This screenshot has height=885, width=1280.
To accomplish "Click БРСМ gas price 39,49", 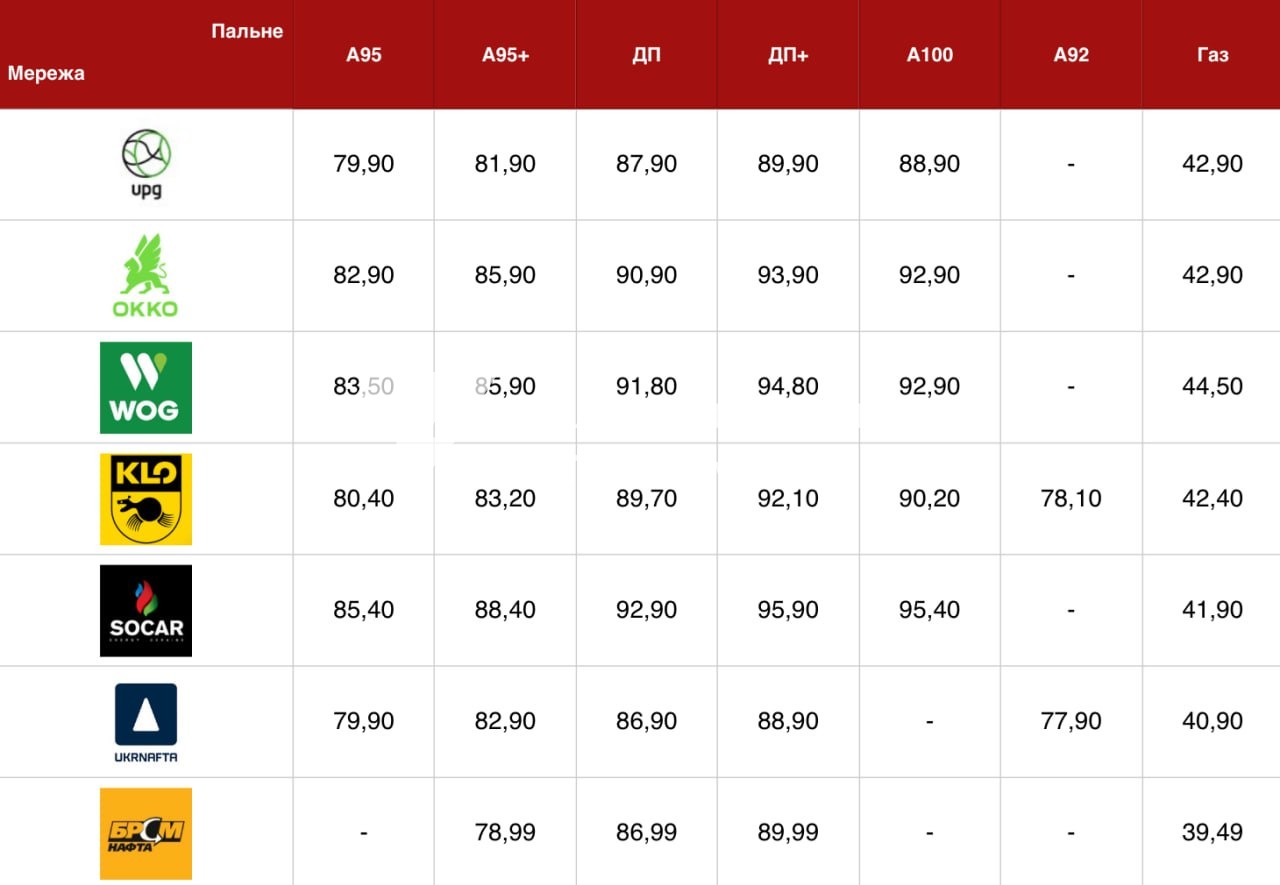I will pos(1212,832).
